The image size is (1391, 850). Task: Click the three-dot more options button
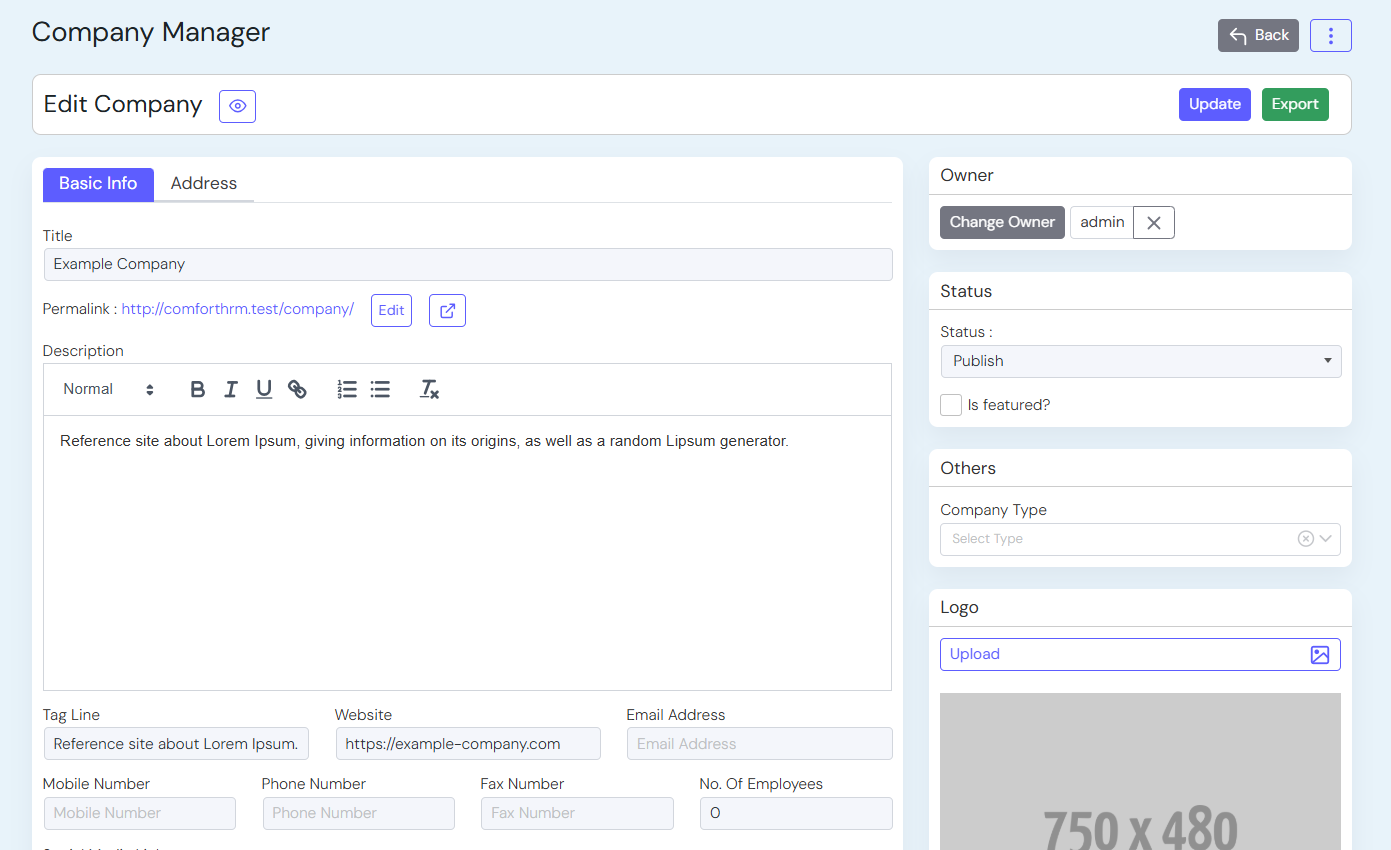click(x=1330, y=36)
